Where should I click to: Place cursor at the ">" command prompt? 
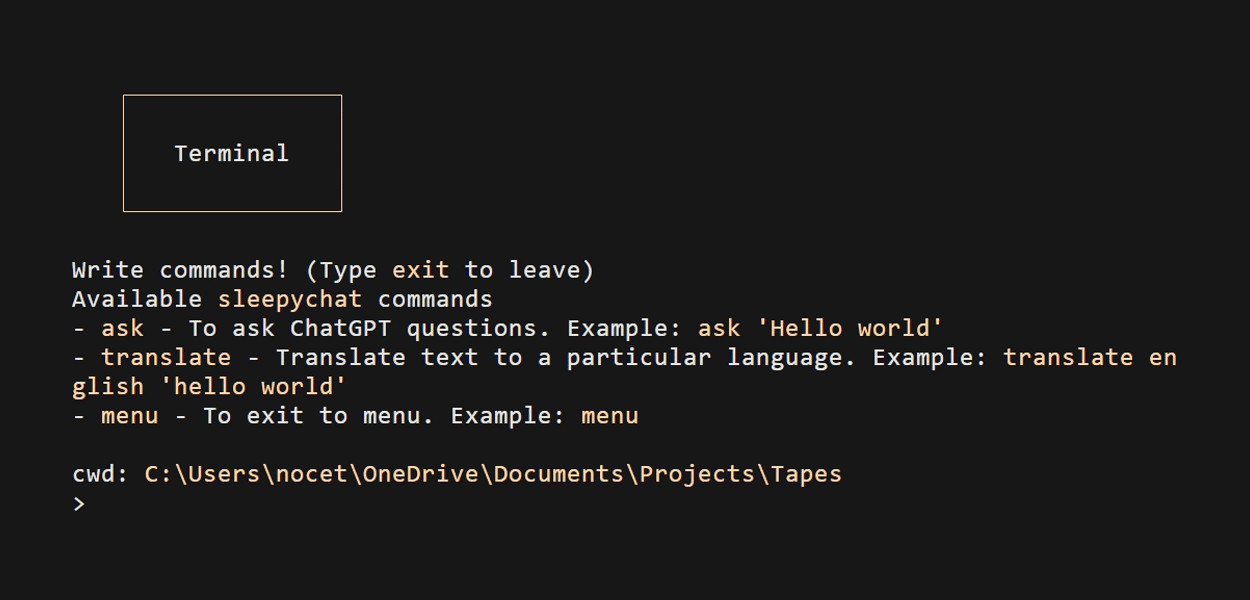tap(78, 502)
